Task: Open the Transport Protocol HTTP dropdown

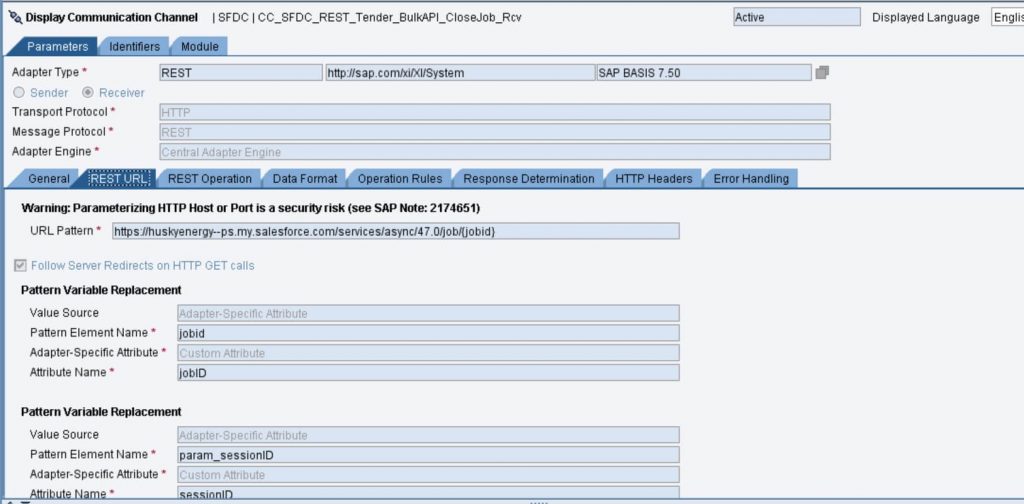Action: 495,112
